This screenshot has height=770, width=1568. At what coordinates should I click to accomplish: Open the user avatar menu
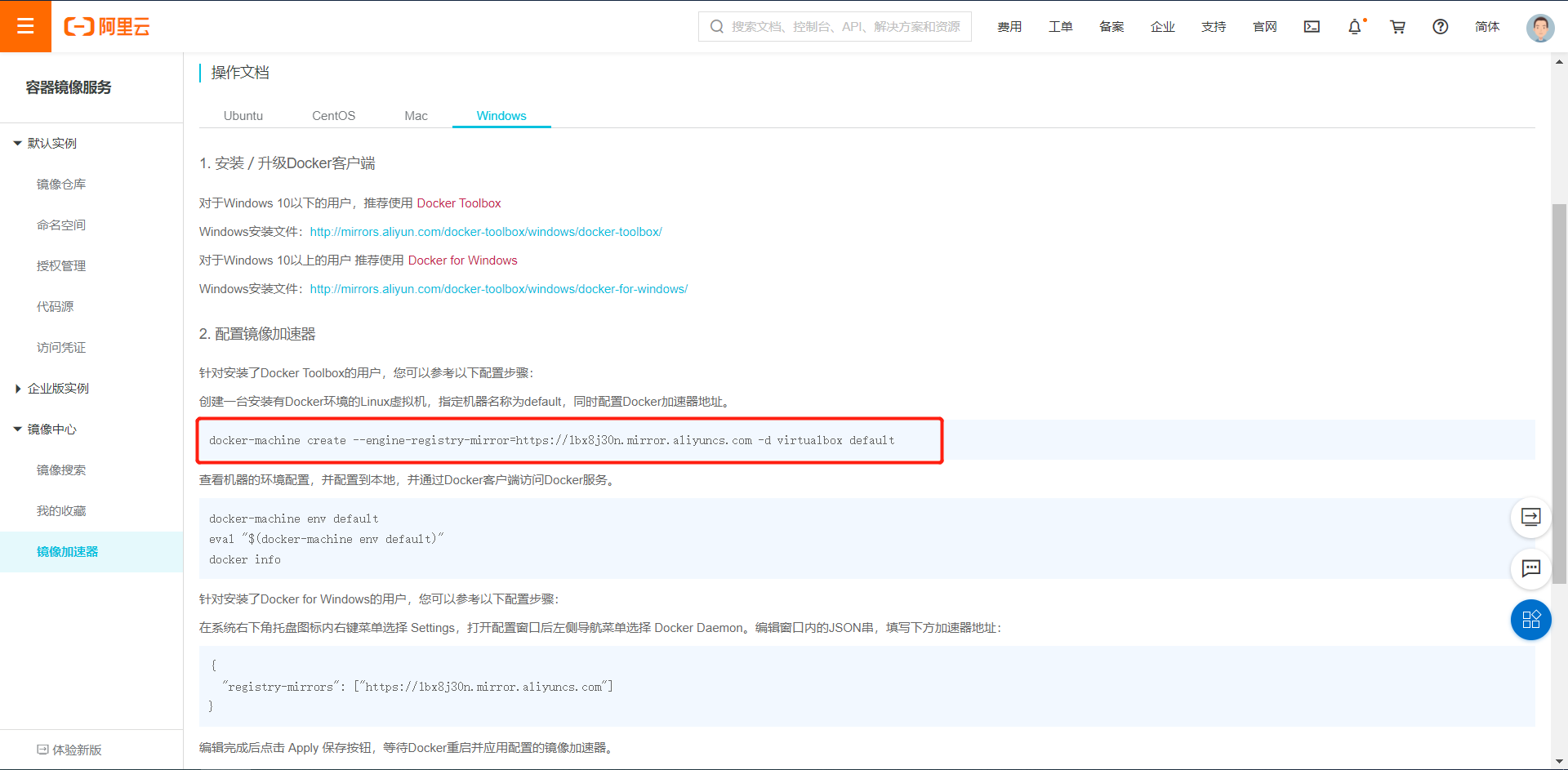tap(1540, 28)
